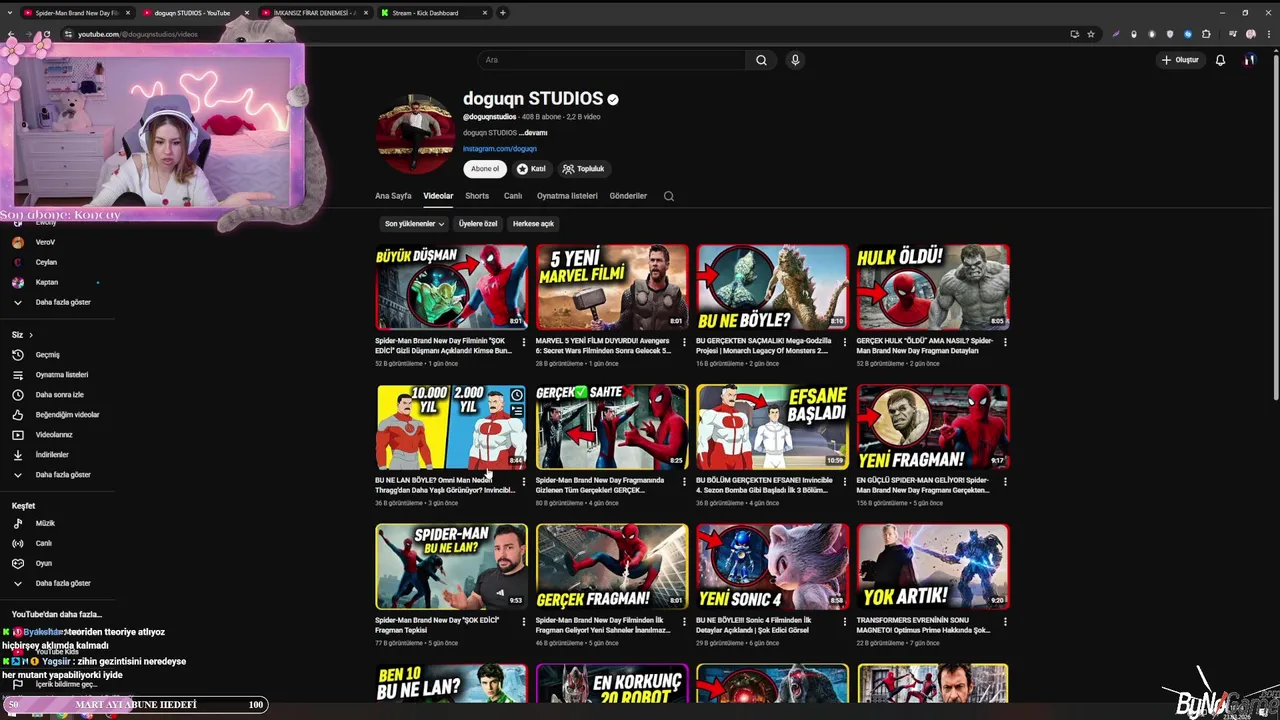Bookmark this page with the star icon
The height and width of the screenshot is (720, 1280).
tap(1091, 34)
